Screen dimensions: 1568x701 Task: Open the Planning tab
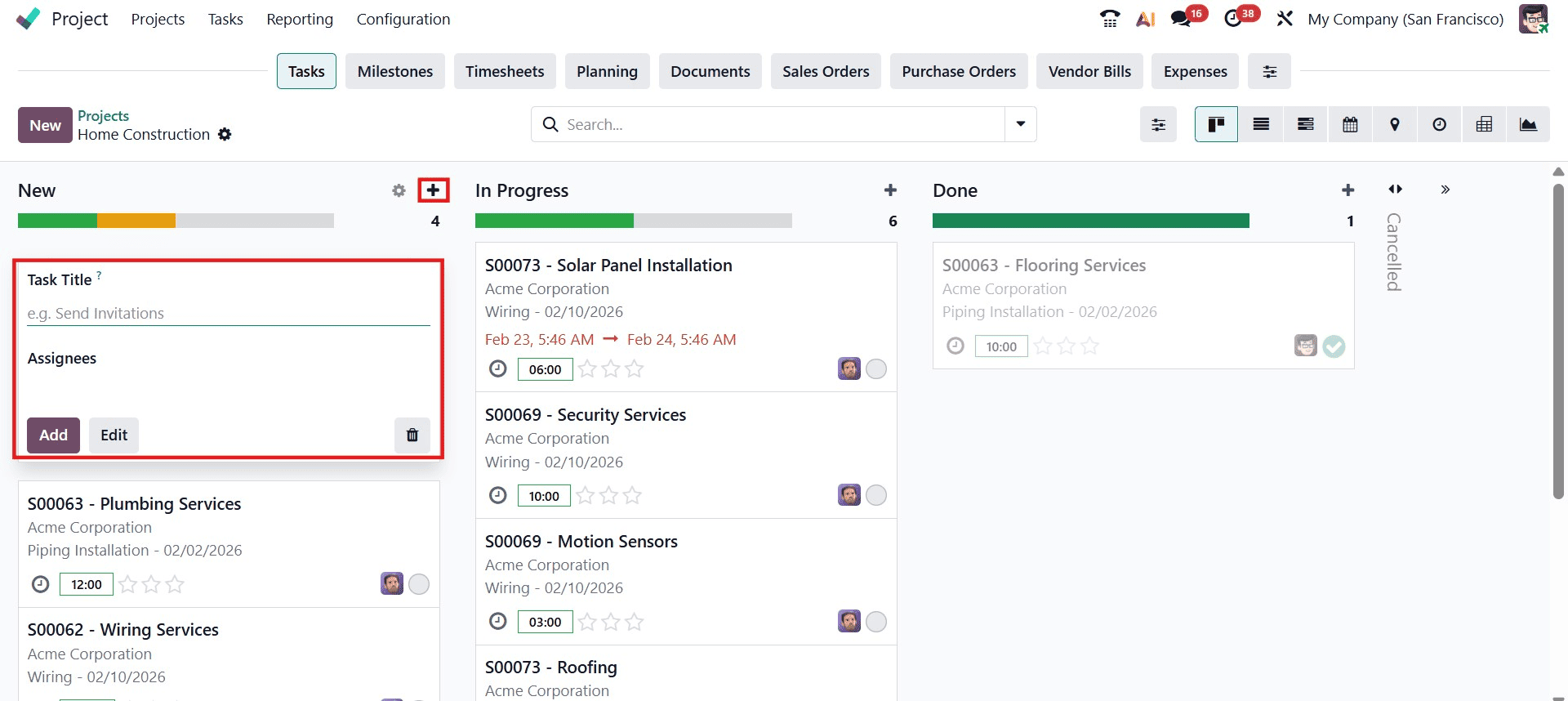[x=607, y=71]
